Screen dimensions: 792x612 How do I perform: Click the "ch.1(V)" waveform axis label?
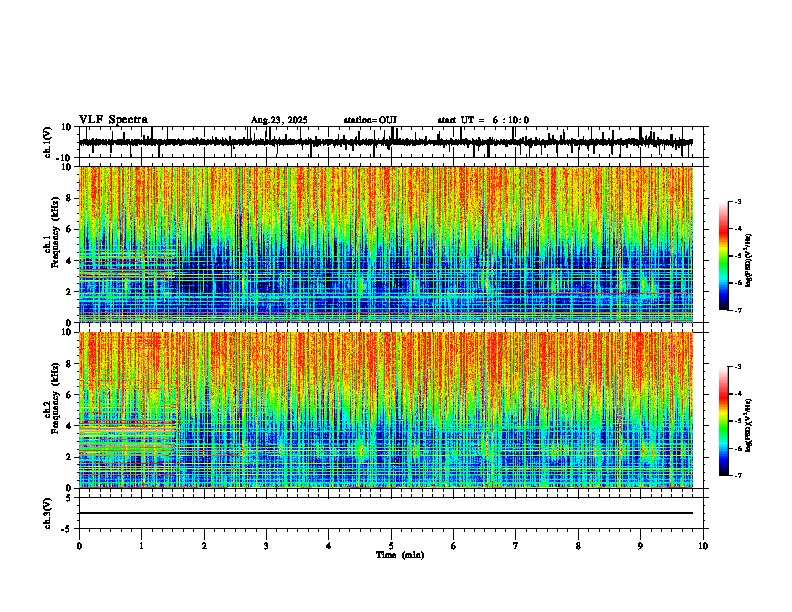48,142
